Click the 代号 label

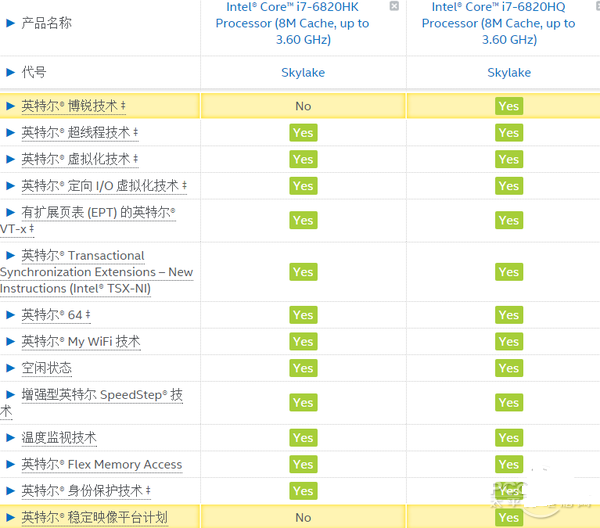(x=34, y=72)
